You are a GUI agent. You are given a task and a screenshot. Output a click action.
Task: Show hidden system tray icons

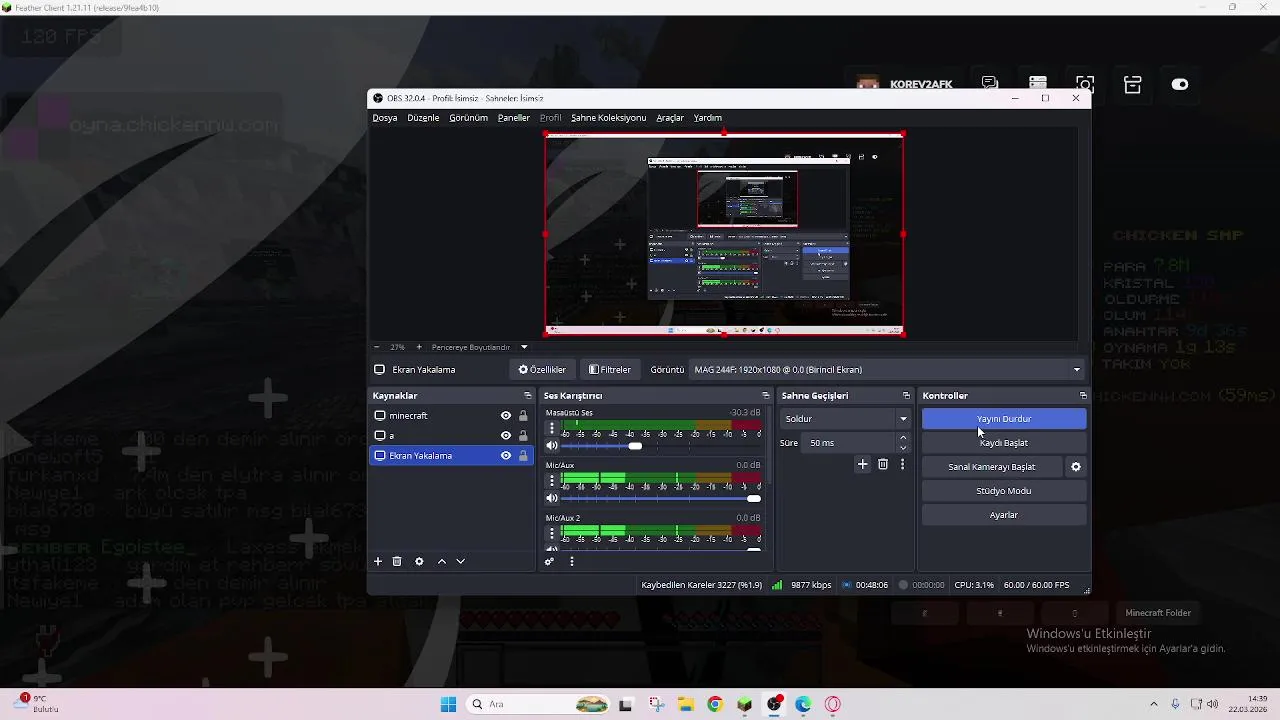[1153, 704]
